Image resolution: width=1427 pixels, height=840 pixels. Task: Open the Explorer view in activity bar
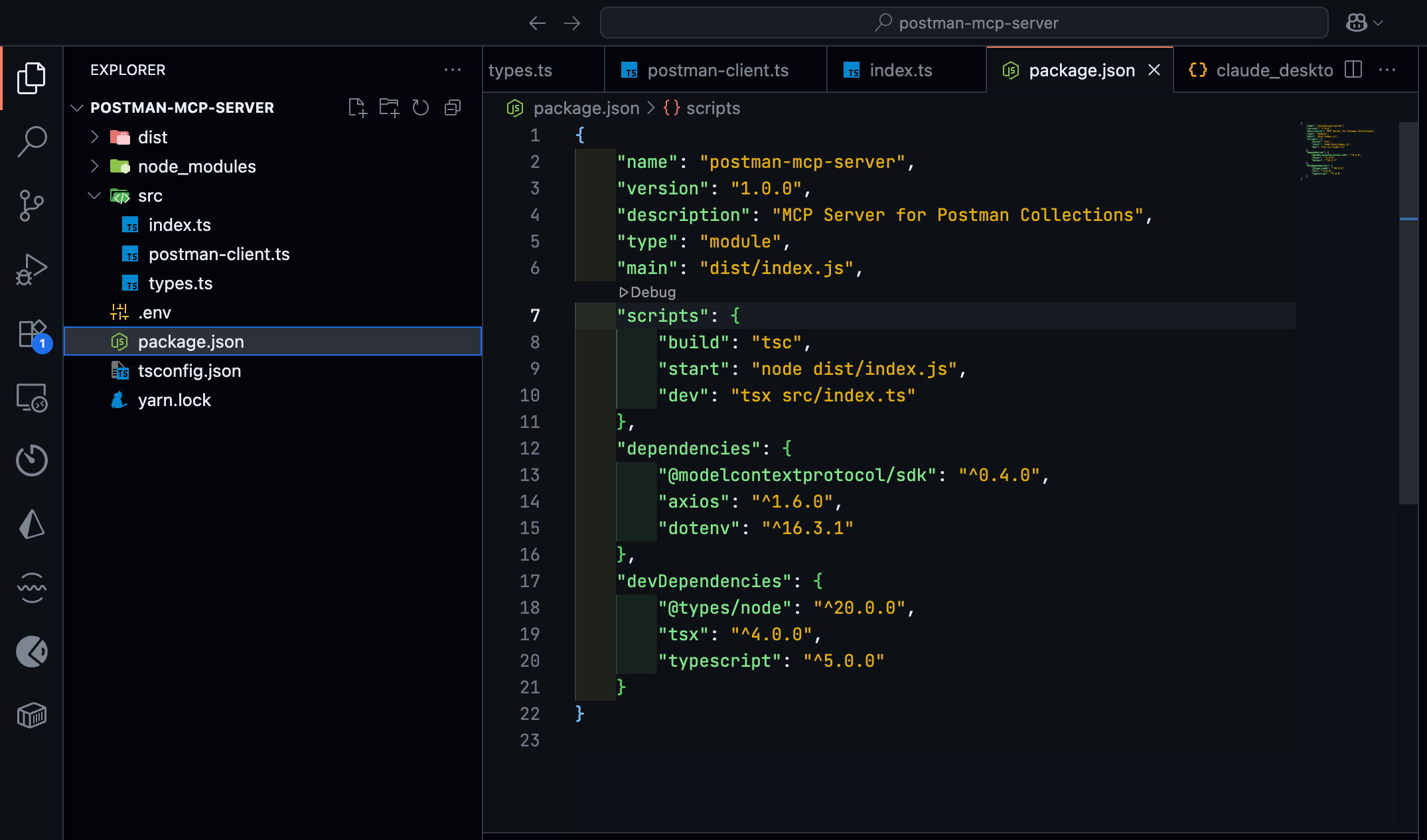click(x=31, y=78)
